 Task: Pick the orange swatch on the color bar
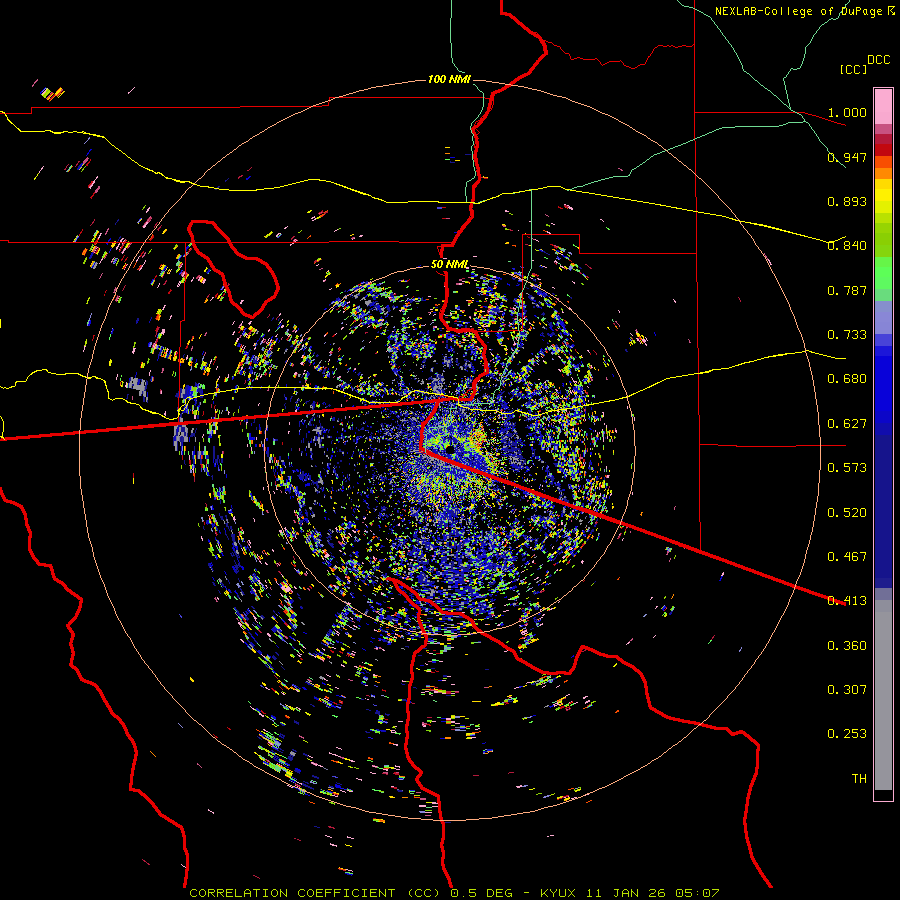click(883, 173)
